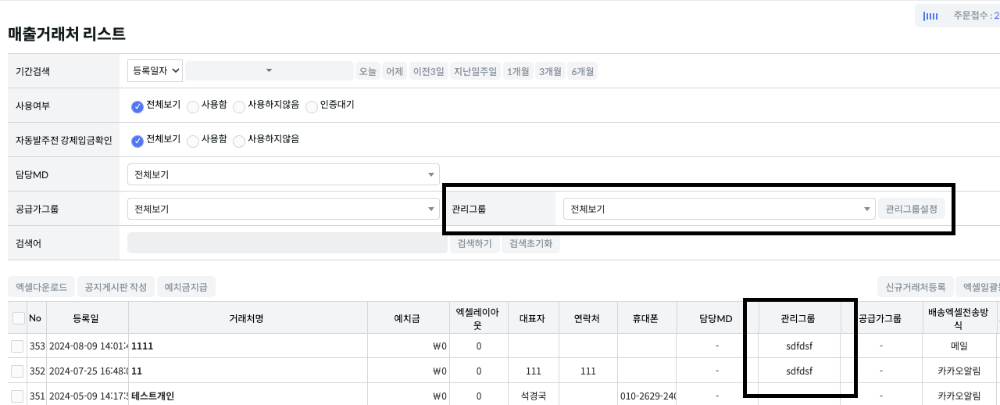Viewport: 1000px width, 405px height.
Task: Click the 6개월 quick date button
Action: pos(583,71)
